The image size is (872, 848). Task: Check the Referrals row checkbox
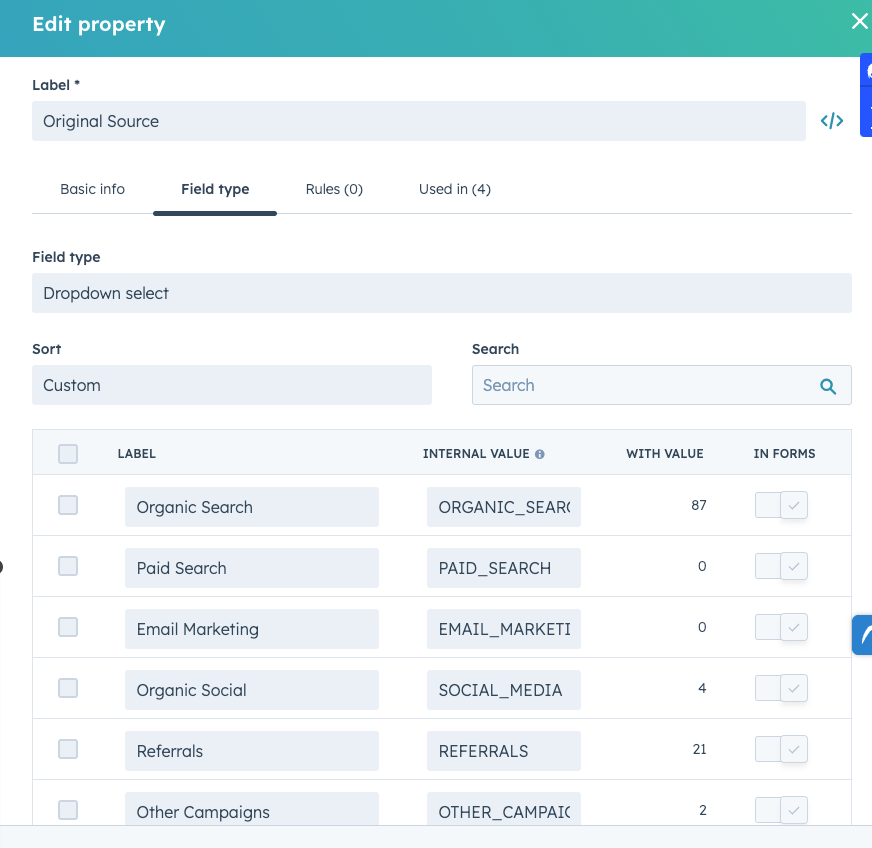coord(68,749)
